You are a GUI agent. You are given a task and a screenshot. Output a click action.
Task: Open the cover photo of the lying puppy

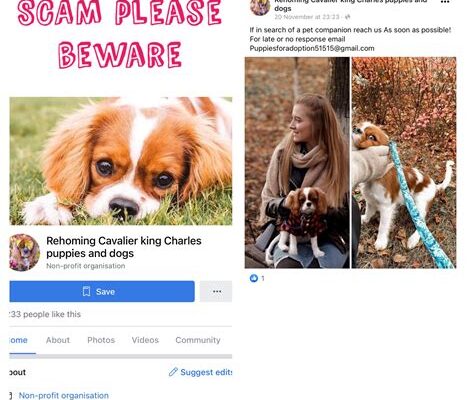(121, 161)
